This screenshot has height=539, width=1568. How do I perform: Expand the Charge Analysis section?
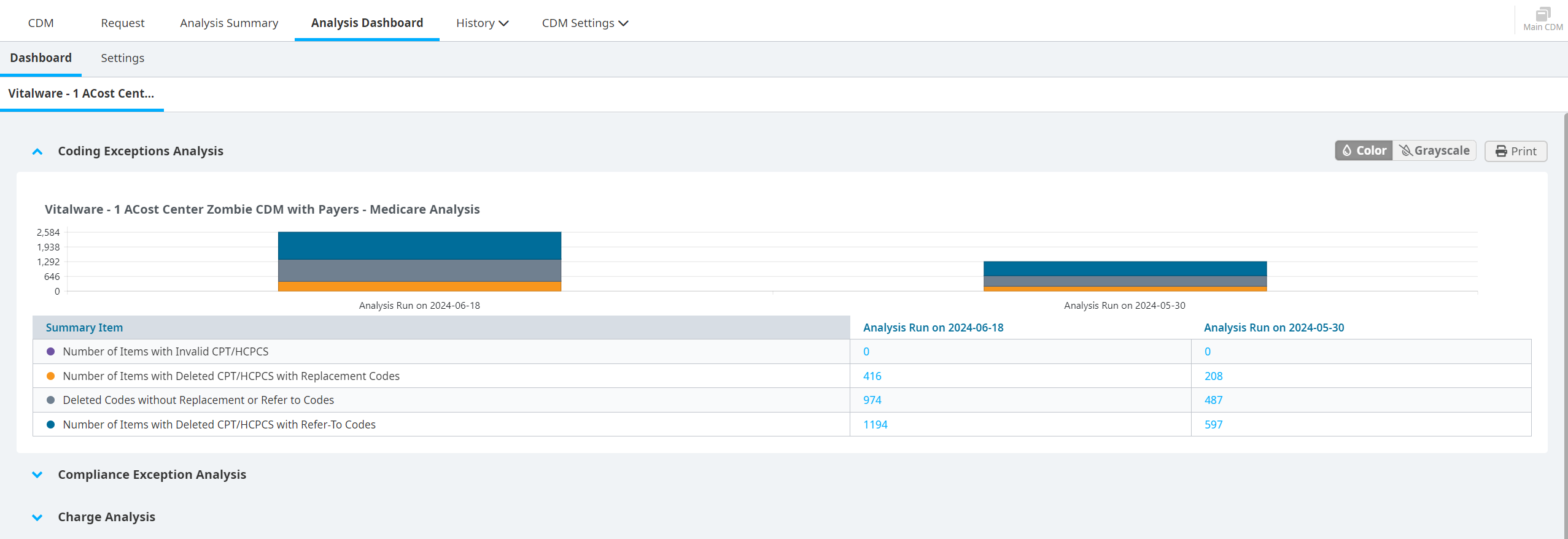pyautogui.click(x=37, y=517)
